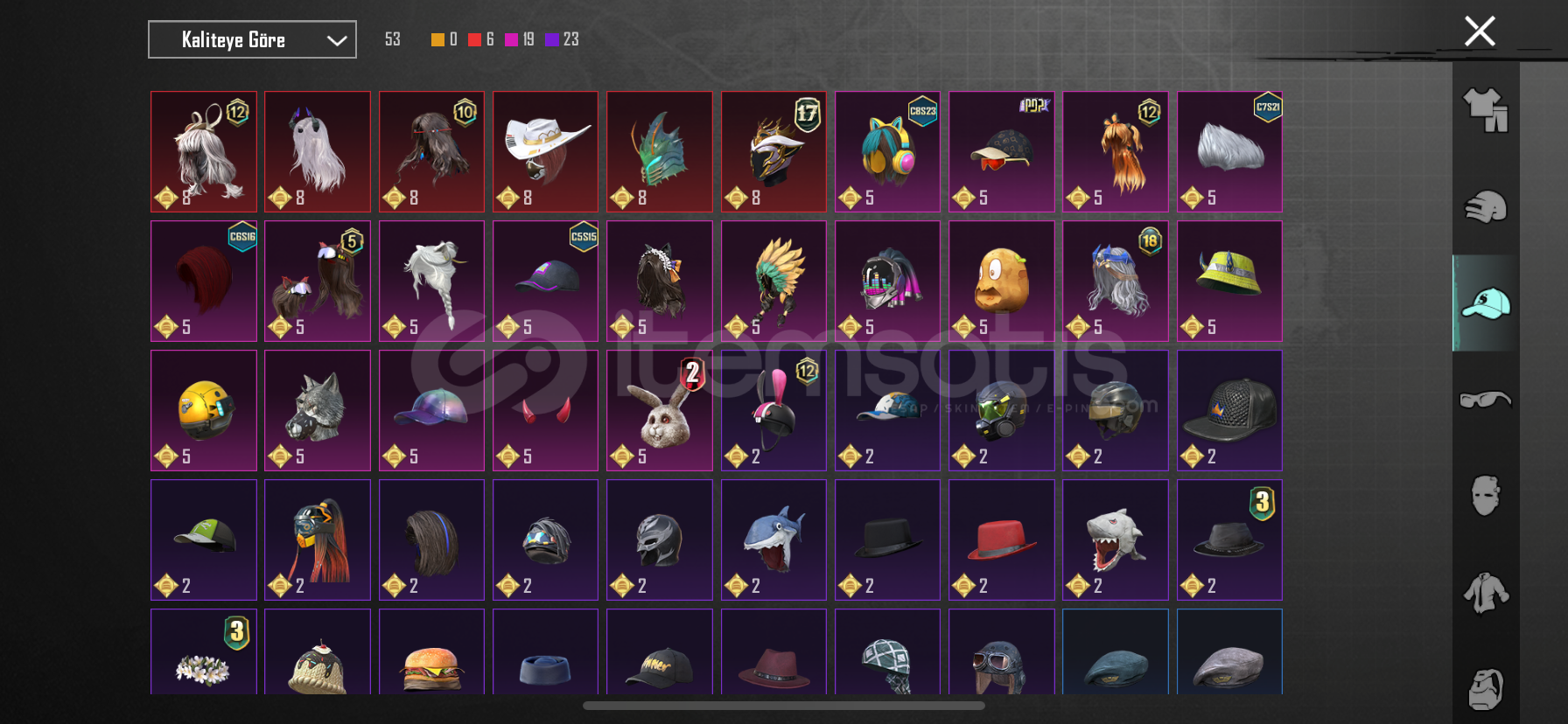1568x724 pixels.
Task: Select the white cowboy hat item
Action: pyautogui.click(x=545, y=151)
